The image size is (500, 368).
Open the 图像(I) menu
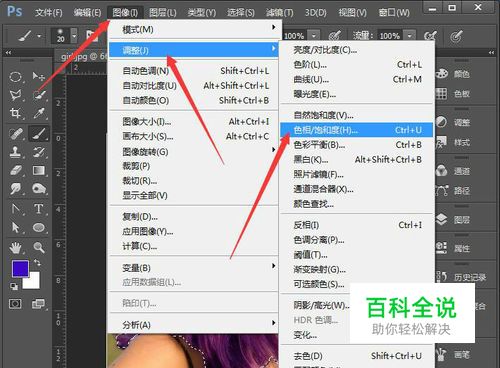(125, 13)
